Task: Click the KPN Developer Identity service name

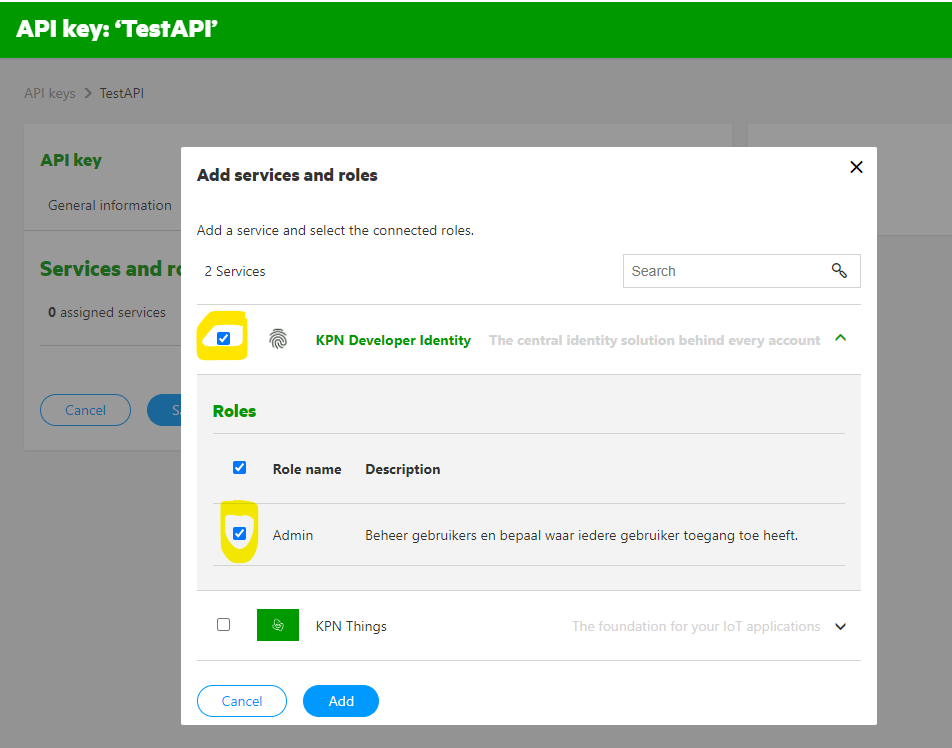Action: [393, 340]
